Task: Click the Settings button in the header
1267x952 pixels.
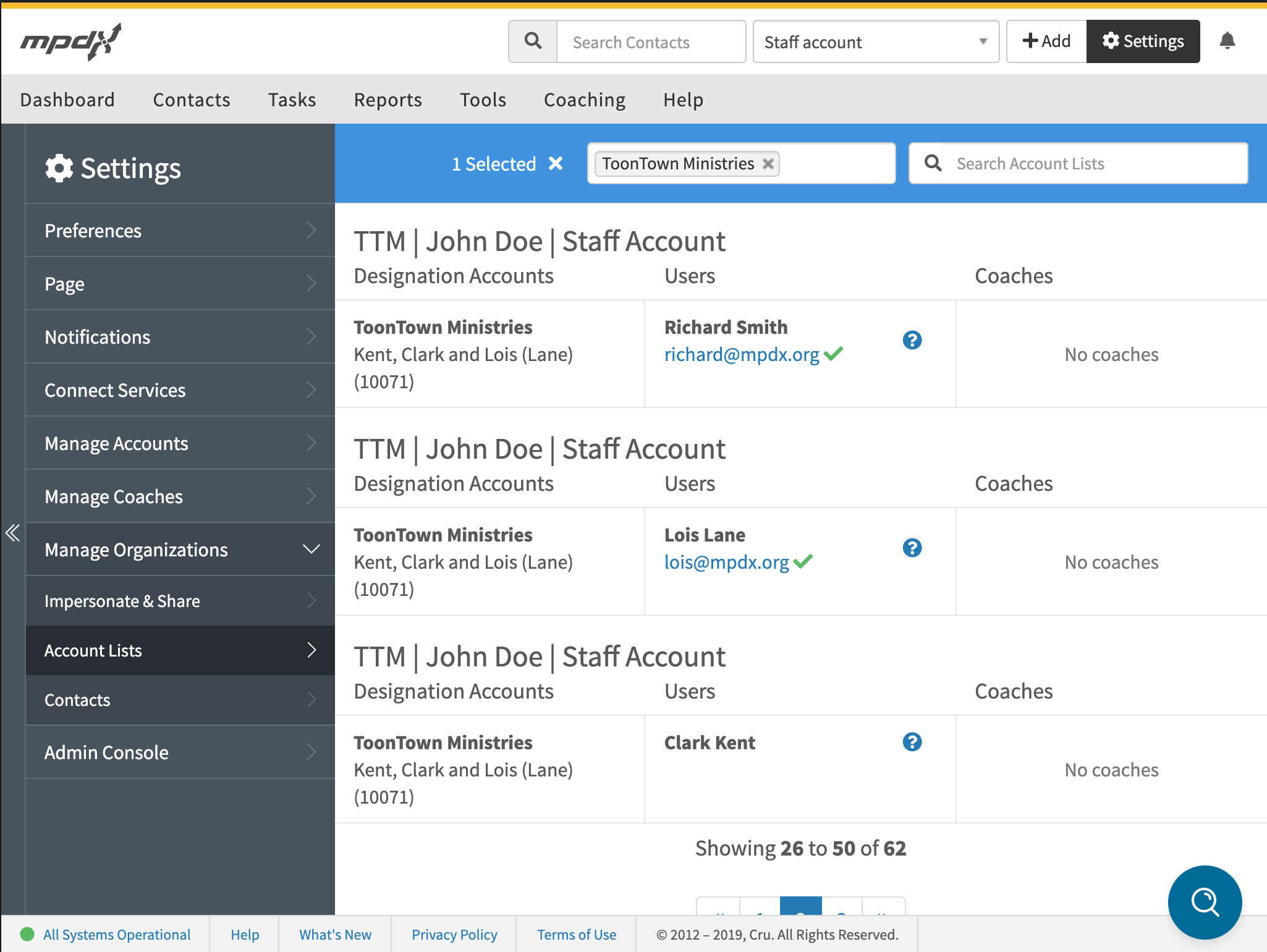Action: (1143, 41)
